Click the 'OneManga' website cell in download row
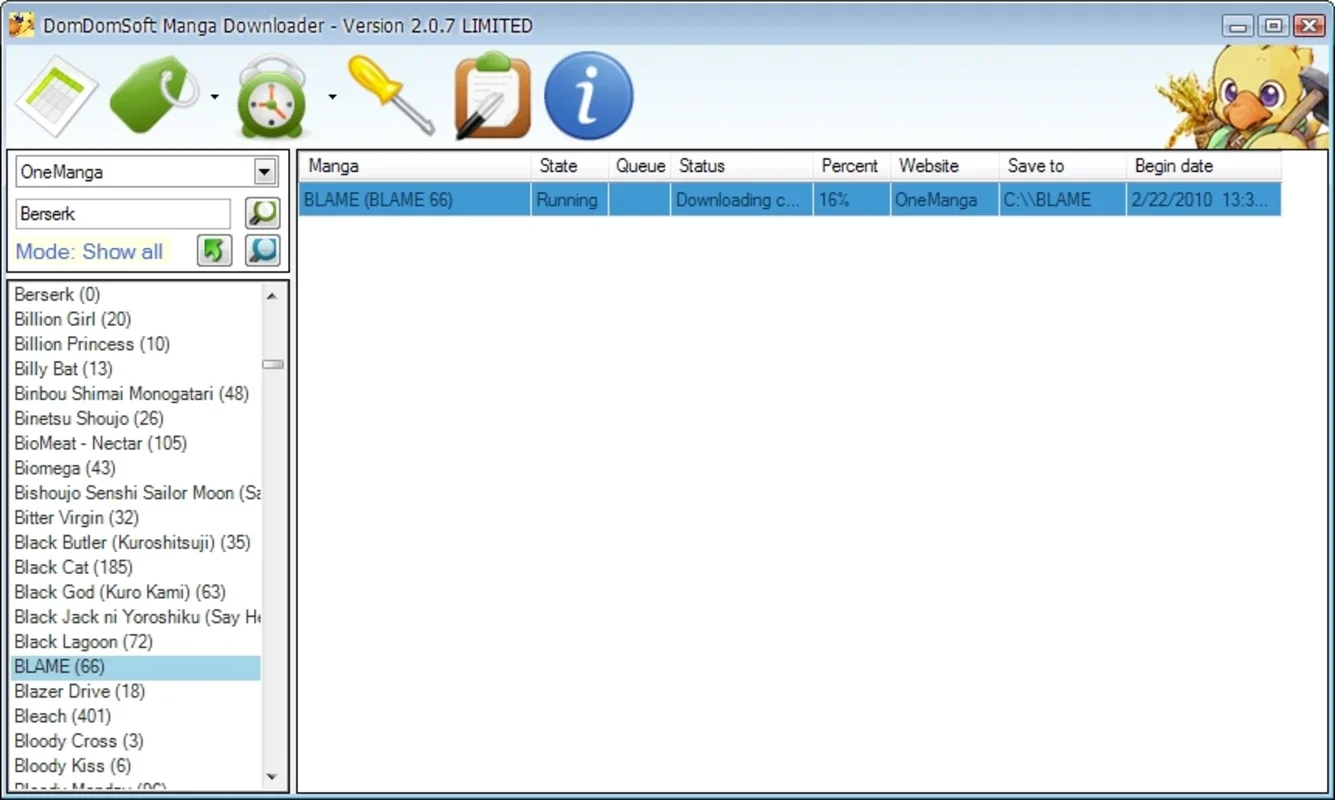The image size is (1335, 800). [945, 200]
